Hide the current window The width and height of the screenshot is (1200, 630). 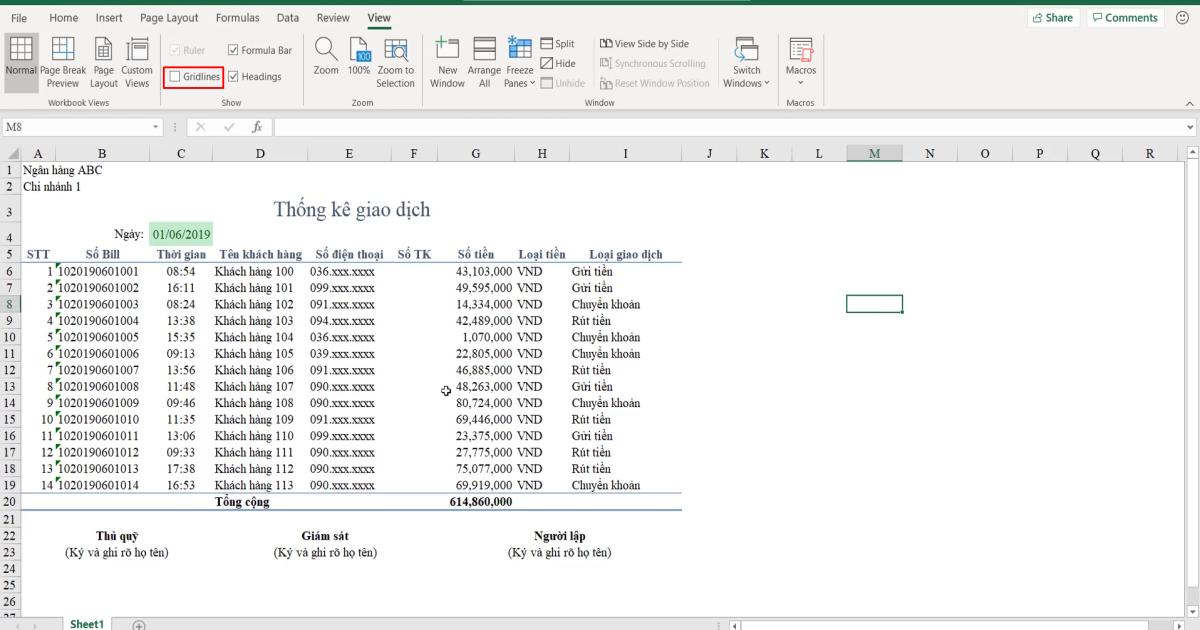(557, 62)
